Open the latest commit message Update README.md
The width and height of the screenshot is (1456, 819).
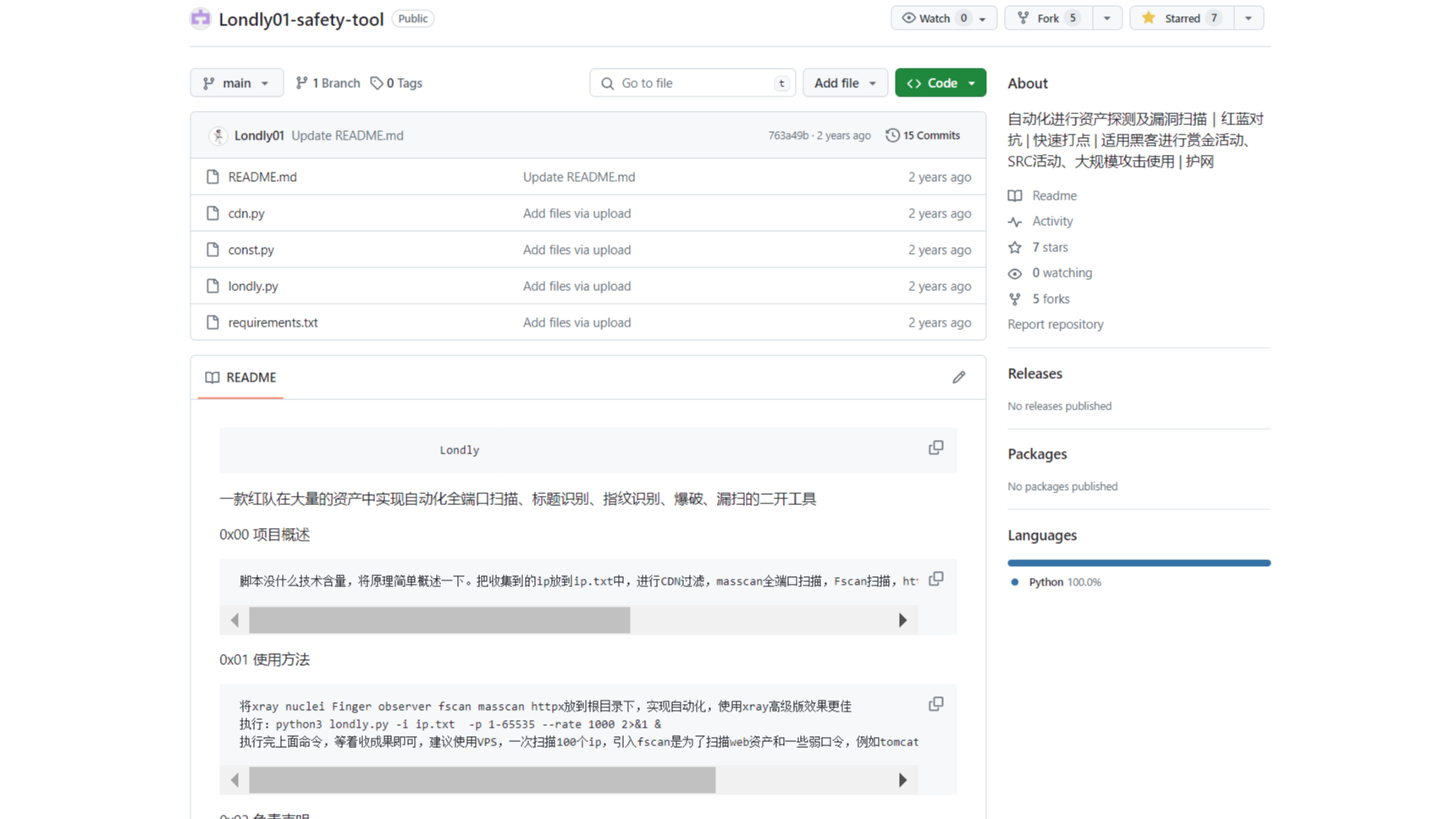(x=347, y=135)
